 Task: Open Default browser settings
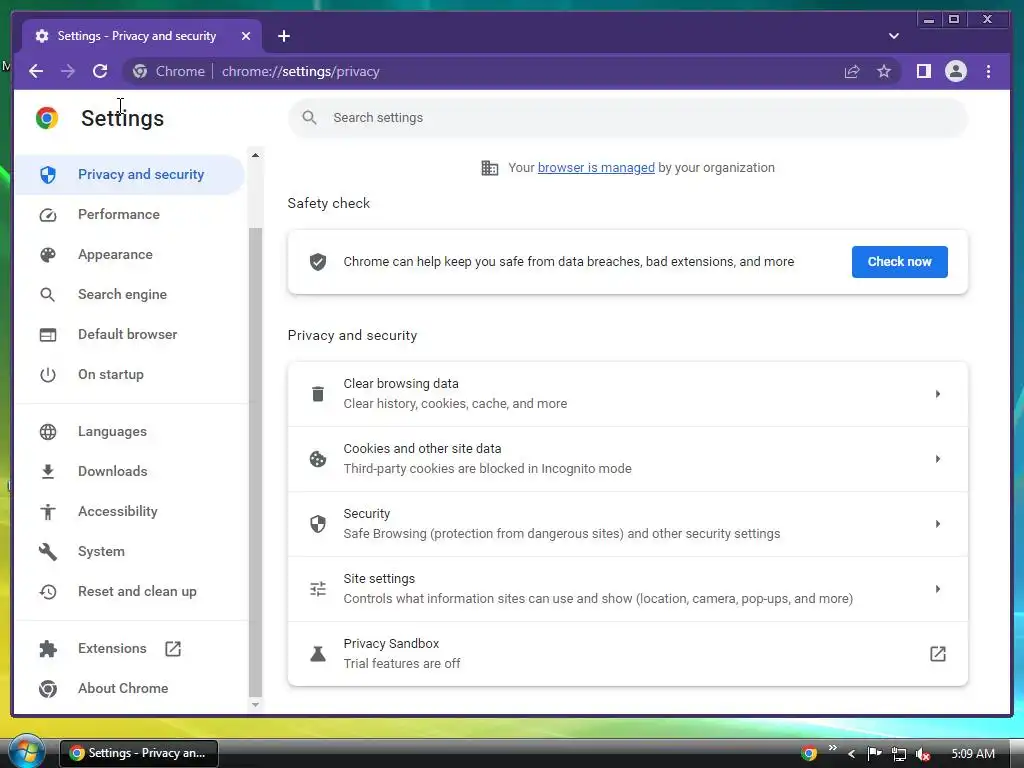click(129, 334)
